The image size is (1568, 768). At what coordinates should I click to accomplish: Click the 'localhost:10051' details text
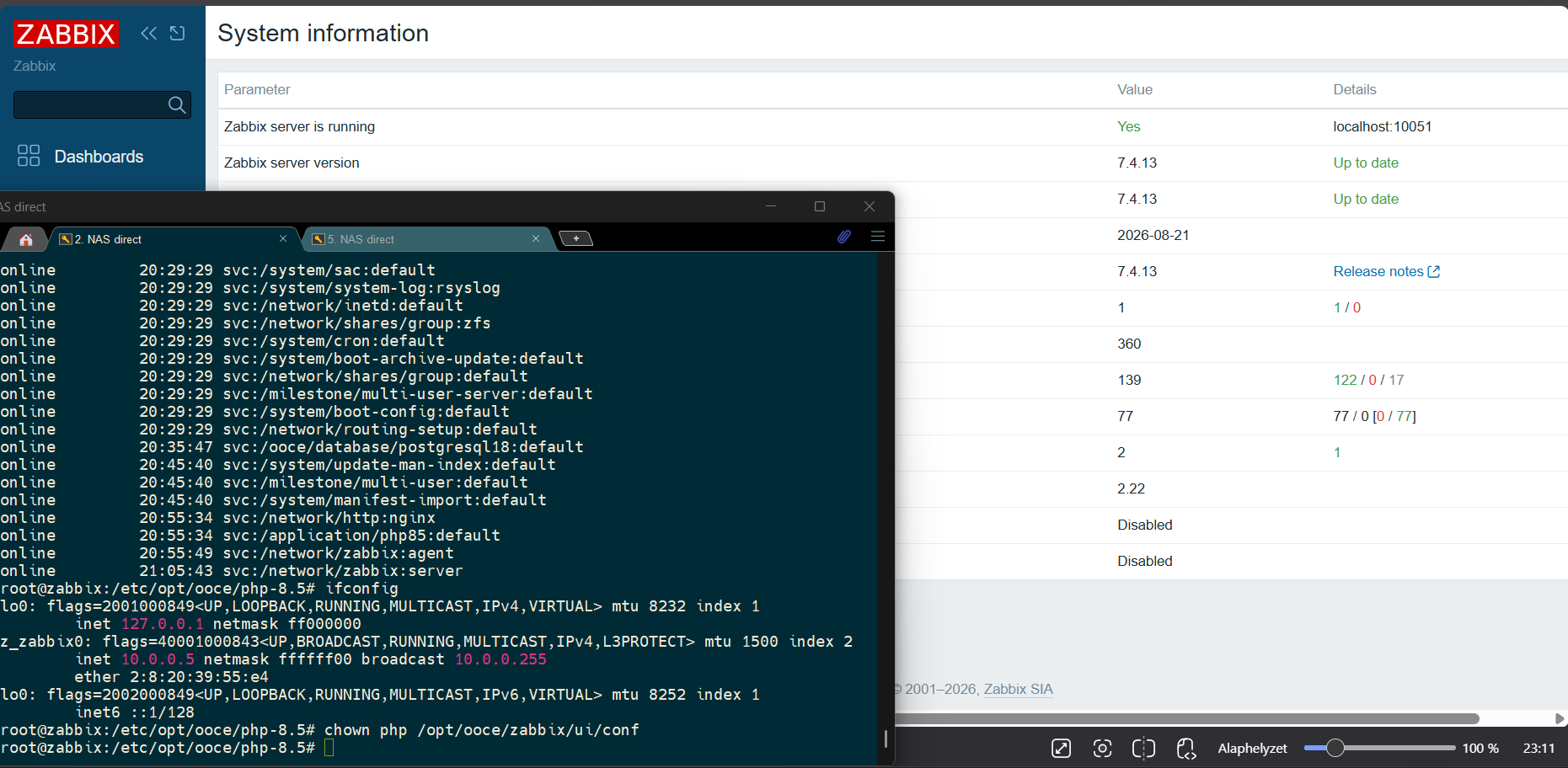(1383, 126)
